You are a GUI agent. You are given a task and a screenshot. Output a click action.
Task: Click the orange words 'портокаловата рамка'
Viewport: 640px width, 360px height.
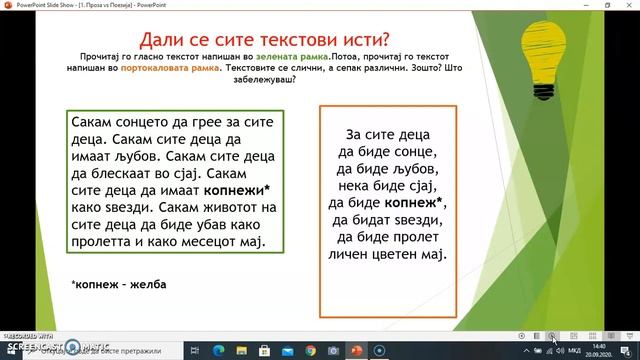point(170,68)
